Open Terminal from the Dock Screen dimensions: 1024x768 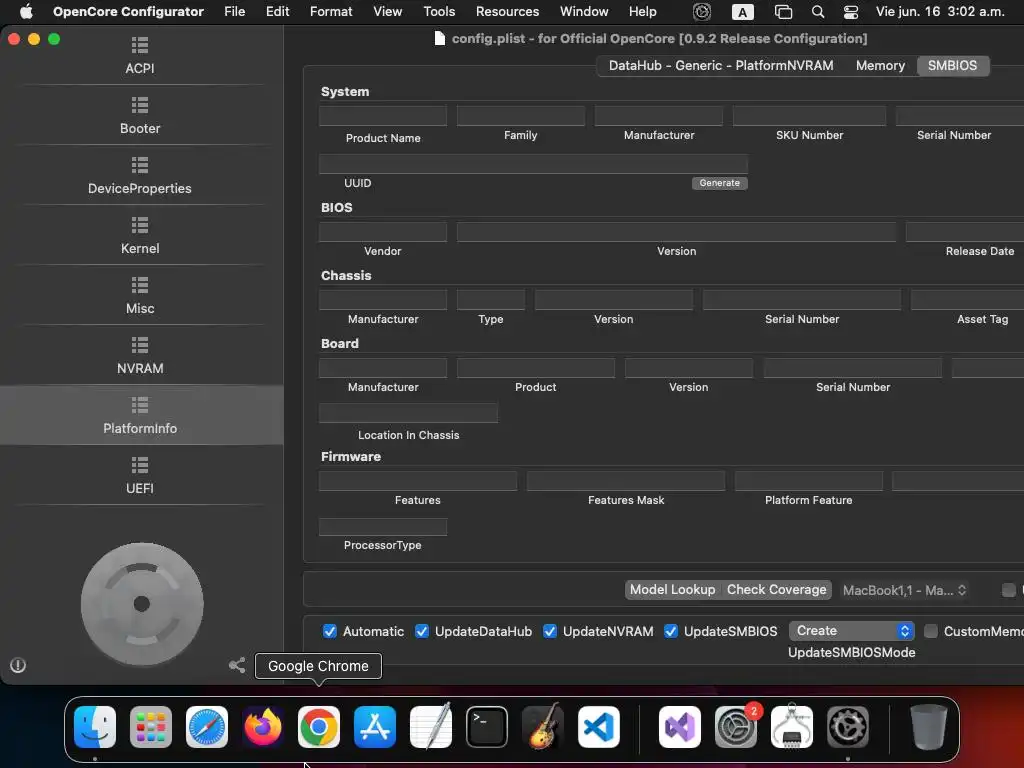point(487,727)
